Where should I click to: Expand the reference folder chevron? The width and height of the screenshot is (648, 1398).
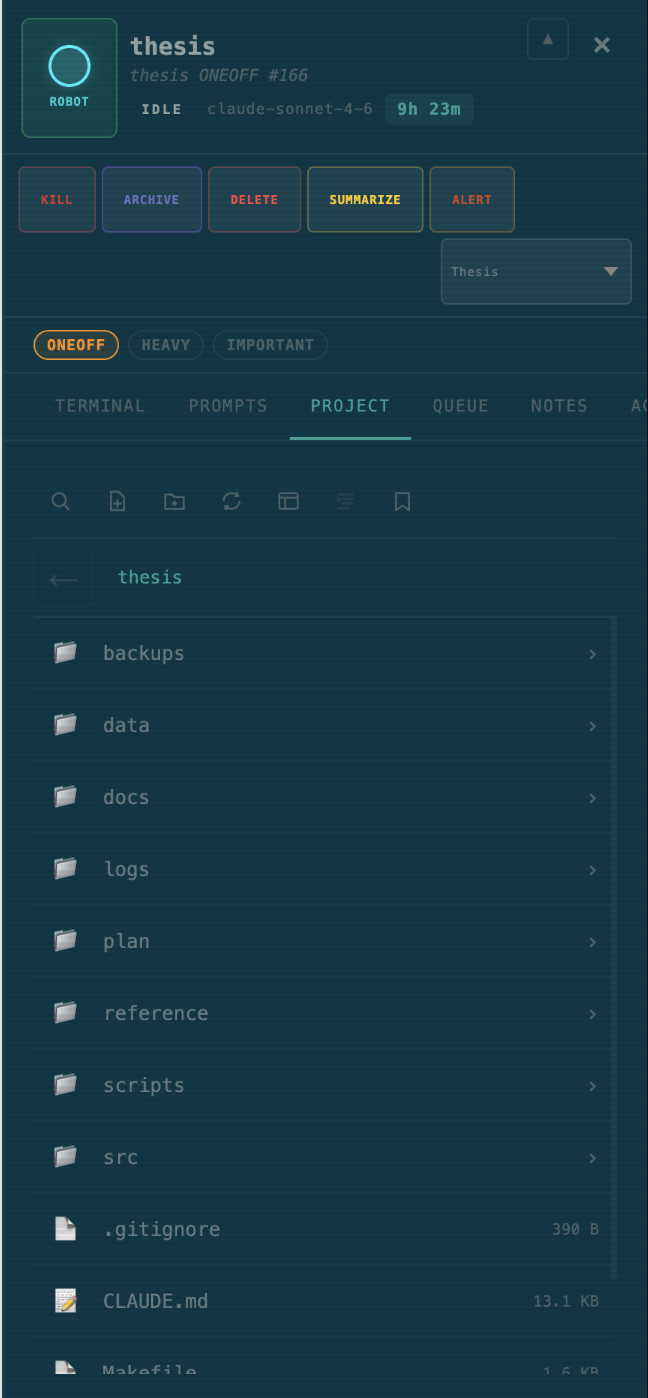coord(592,1014)
